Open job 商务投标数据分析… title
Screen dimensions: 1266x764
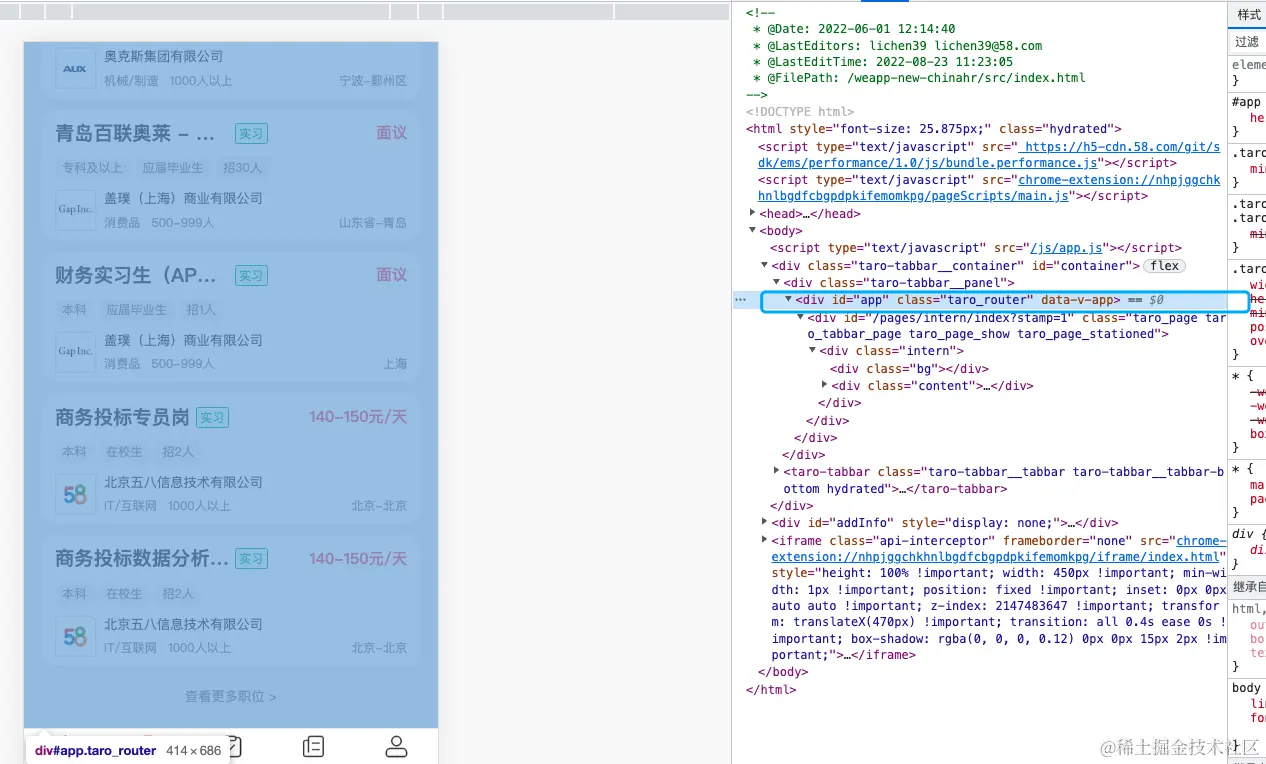point(142,560)
